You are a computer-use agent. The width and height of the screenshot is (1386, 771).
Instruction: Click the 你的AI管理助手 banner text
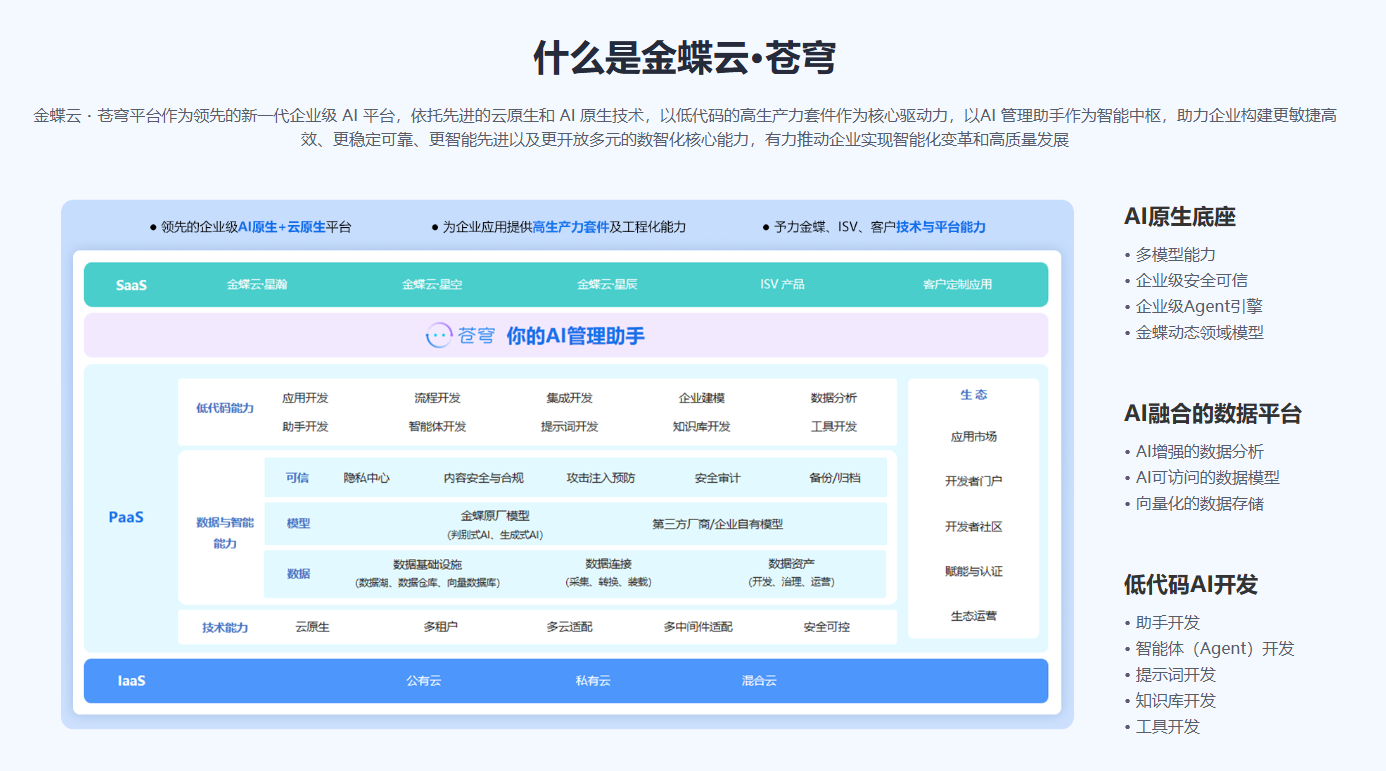click(575, 336)
